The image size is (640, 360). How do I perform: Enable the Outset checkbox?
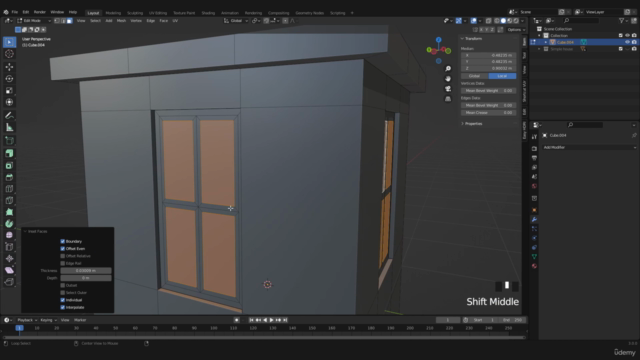(x=62, y=285)
